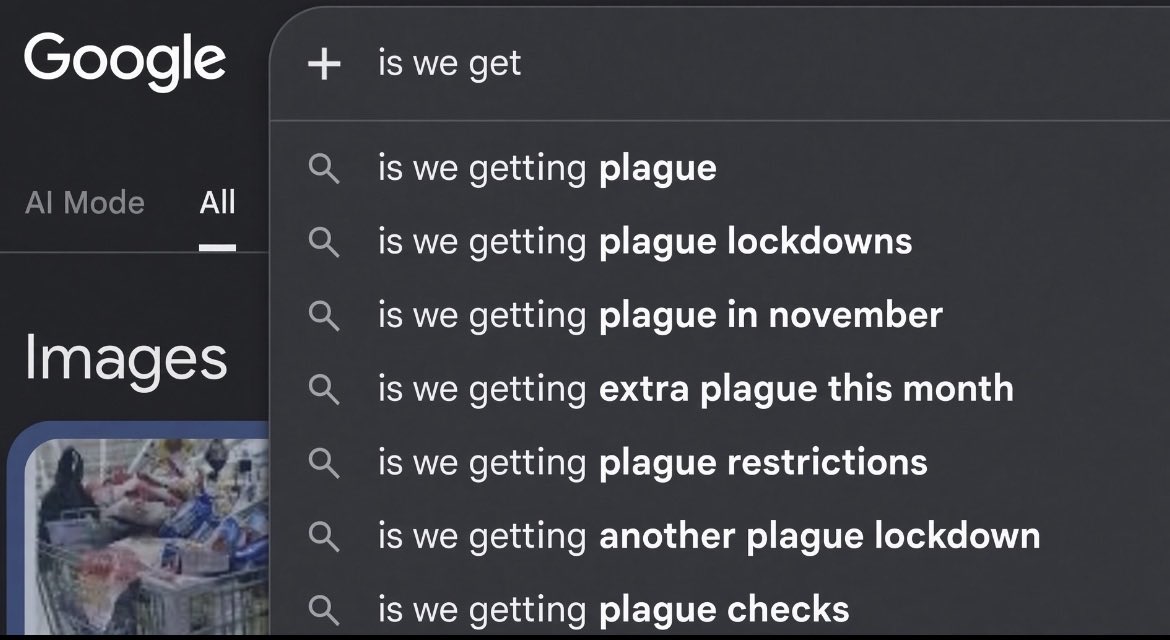Click the plus icon in search box

(x=324, y=64)
